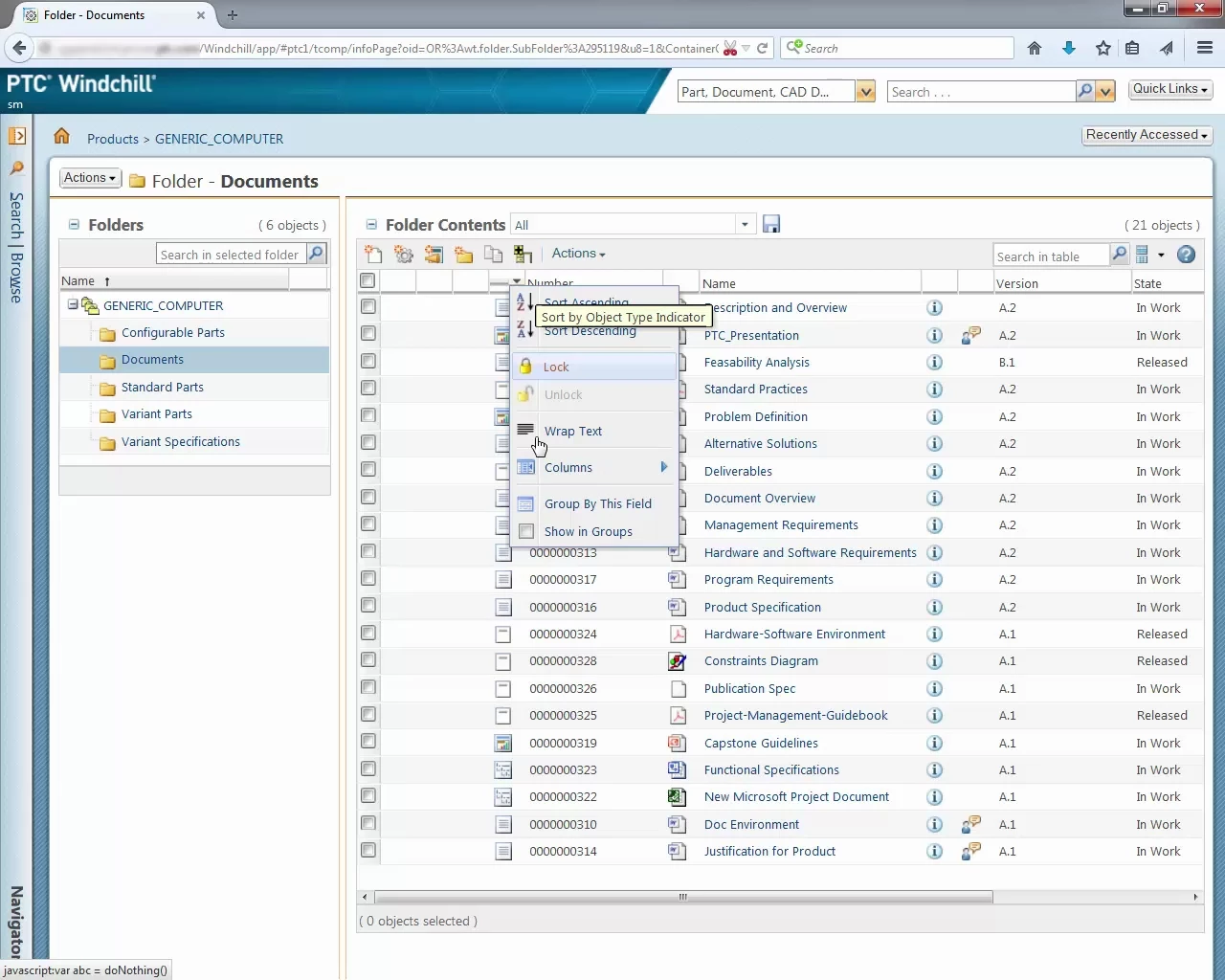Reload the page with refresh icon
Screen dimensions: 1225x980
763,48
